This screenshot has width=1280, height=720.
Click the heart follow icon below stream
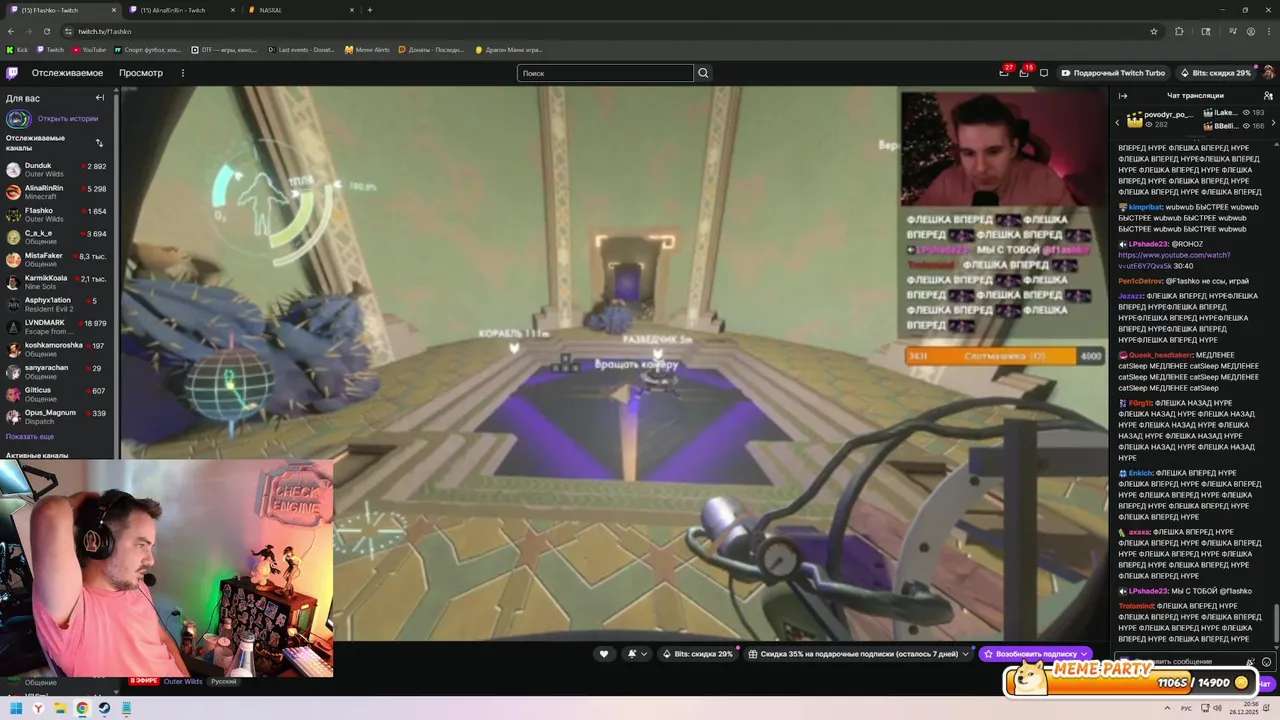(603, 654)
